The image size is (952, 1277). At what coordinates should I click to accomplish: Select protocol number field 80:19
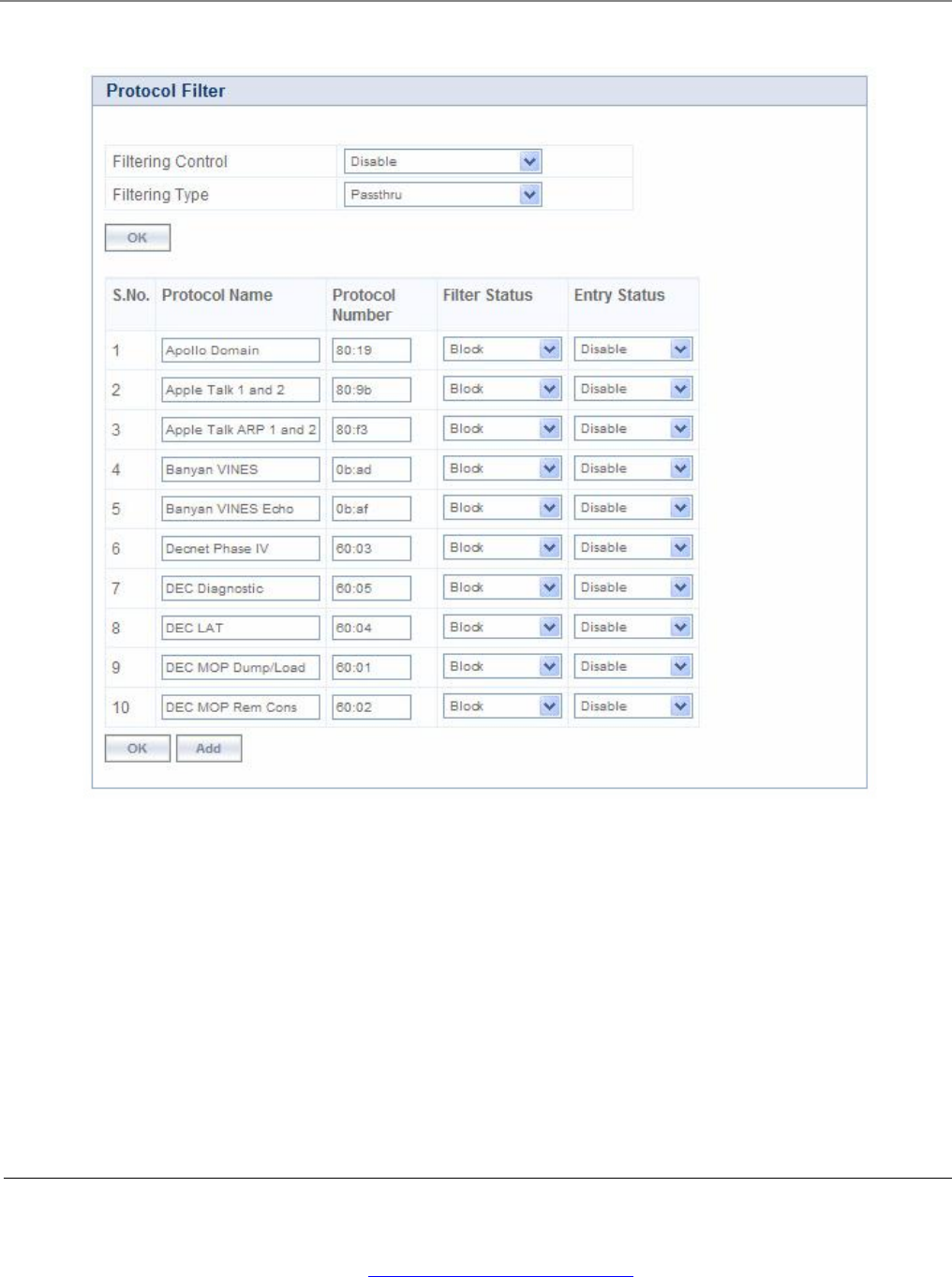coord(371,350)
